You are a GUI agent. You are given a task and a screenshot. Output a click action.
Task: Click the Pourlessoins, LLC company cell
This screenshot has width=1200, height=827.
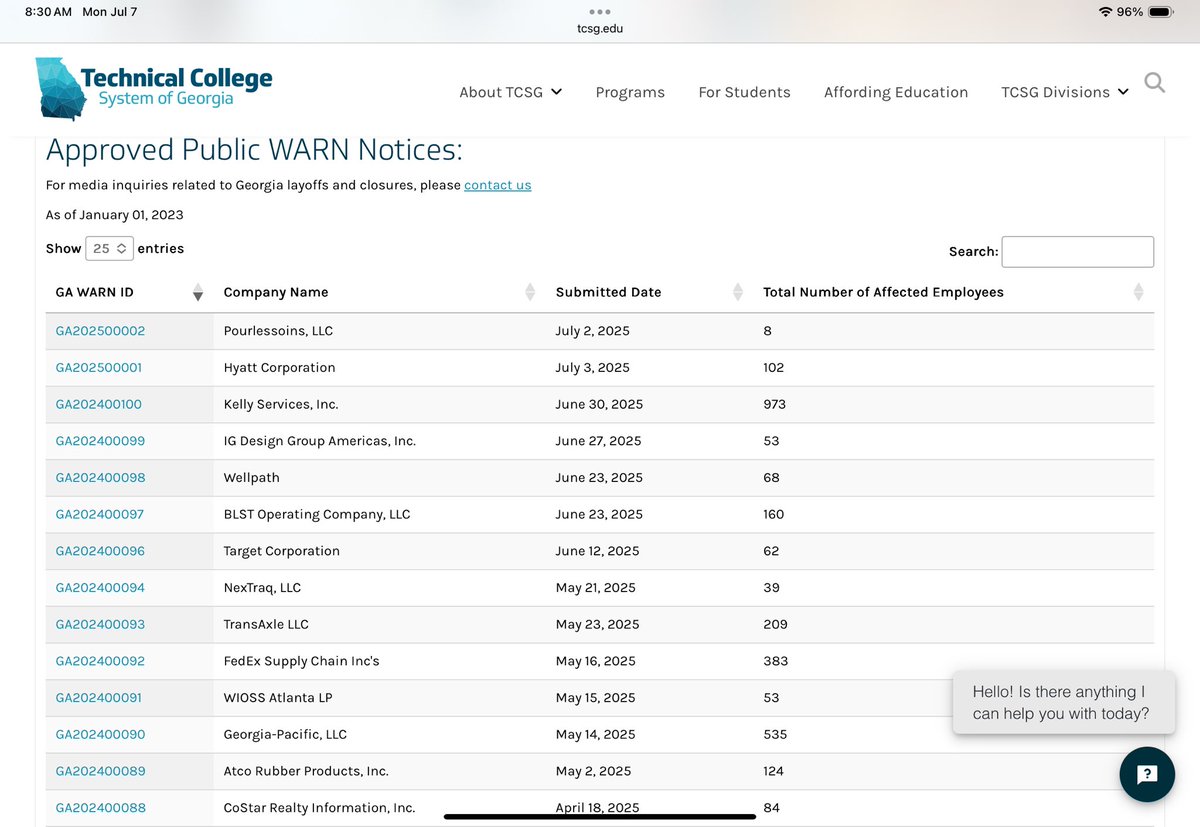(x=279, y=331)
